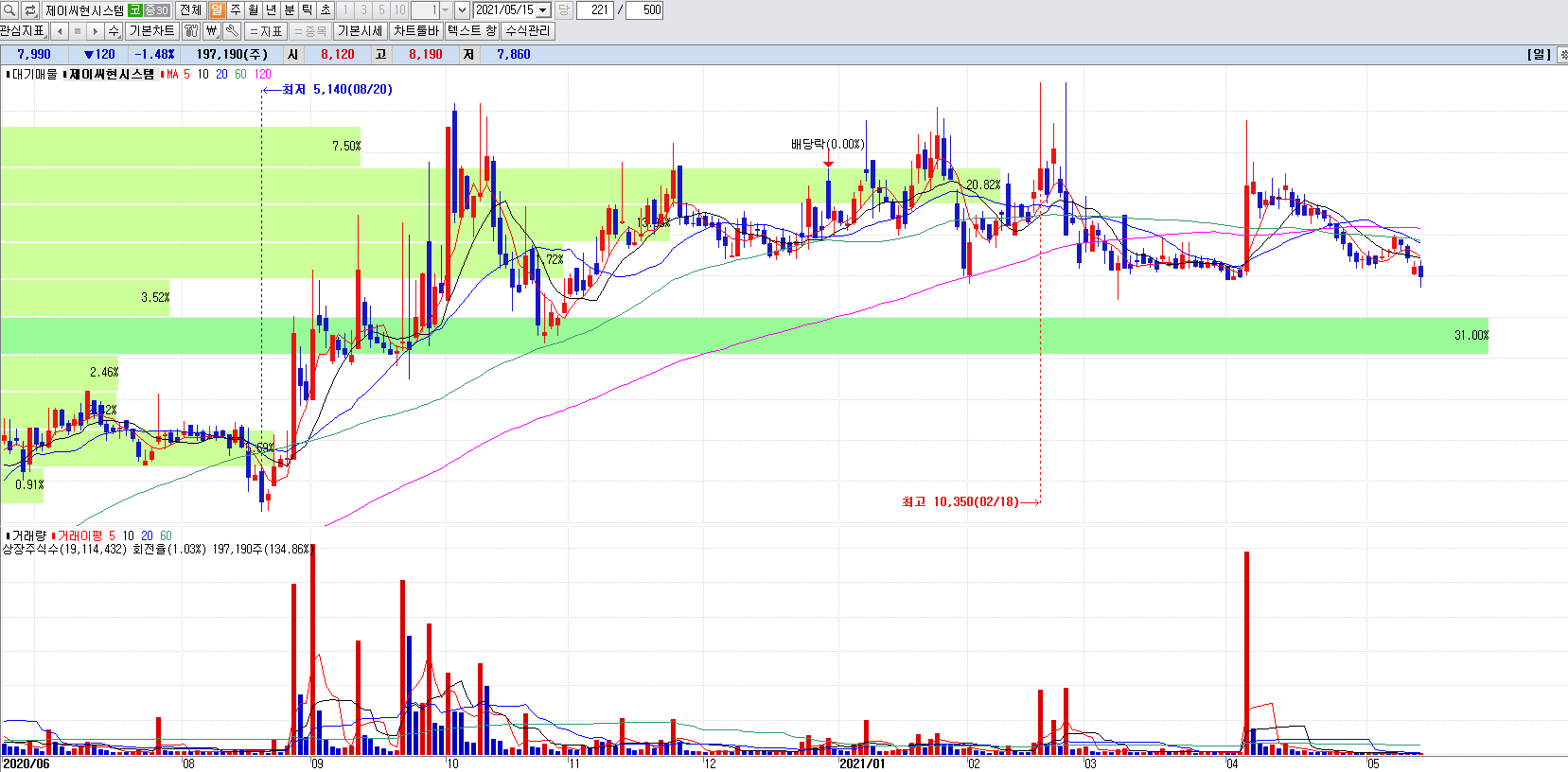Viewport: 1568px width, 772px height.
Task: Click the next-item right arrow button
Action: (x=96, y=30)
